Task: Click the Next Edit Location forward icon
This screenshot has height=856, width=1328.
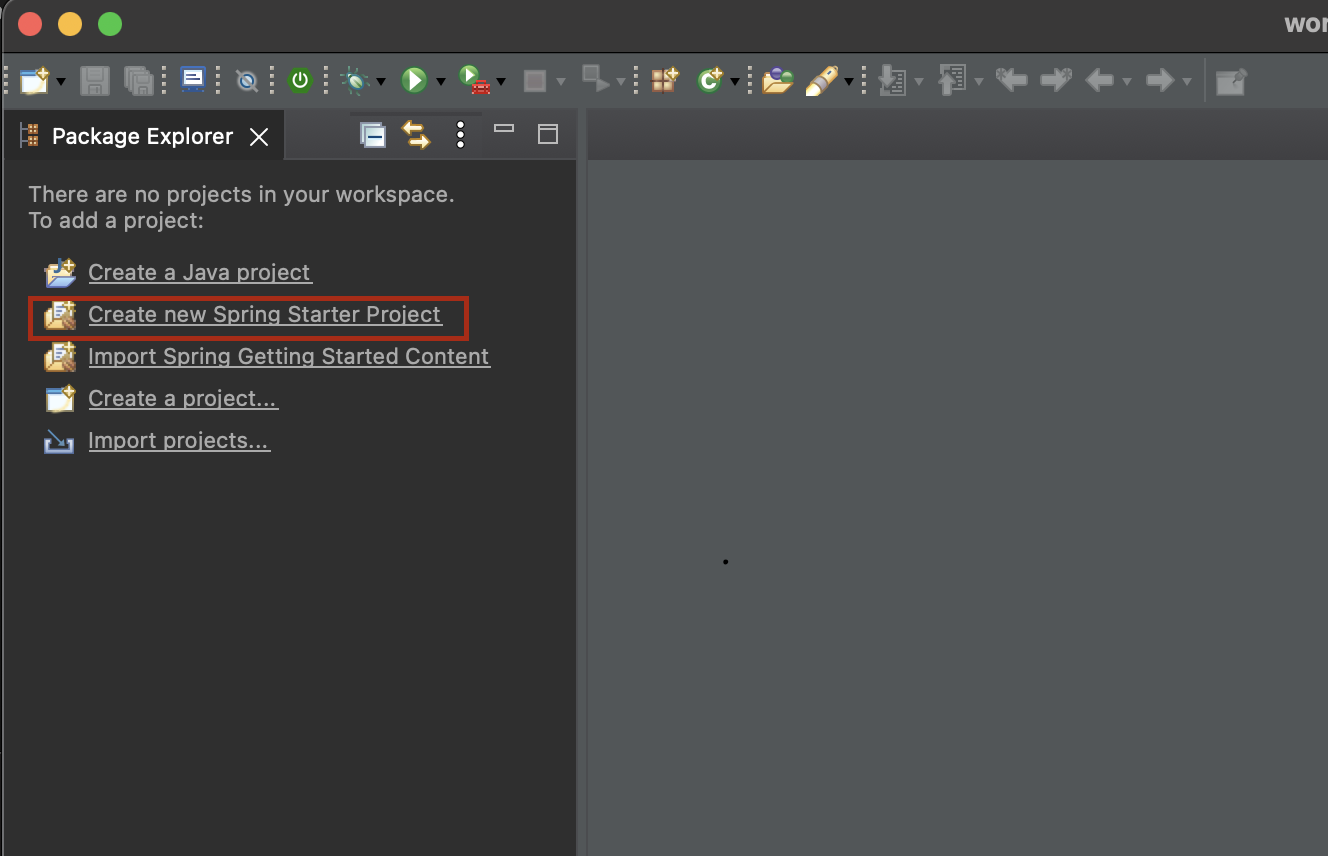Action: (x=1056, y=80)
